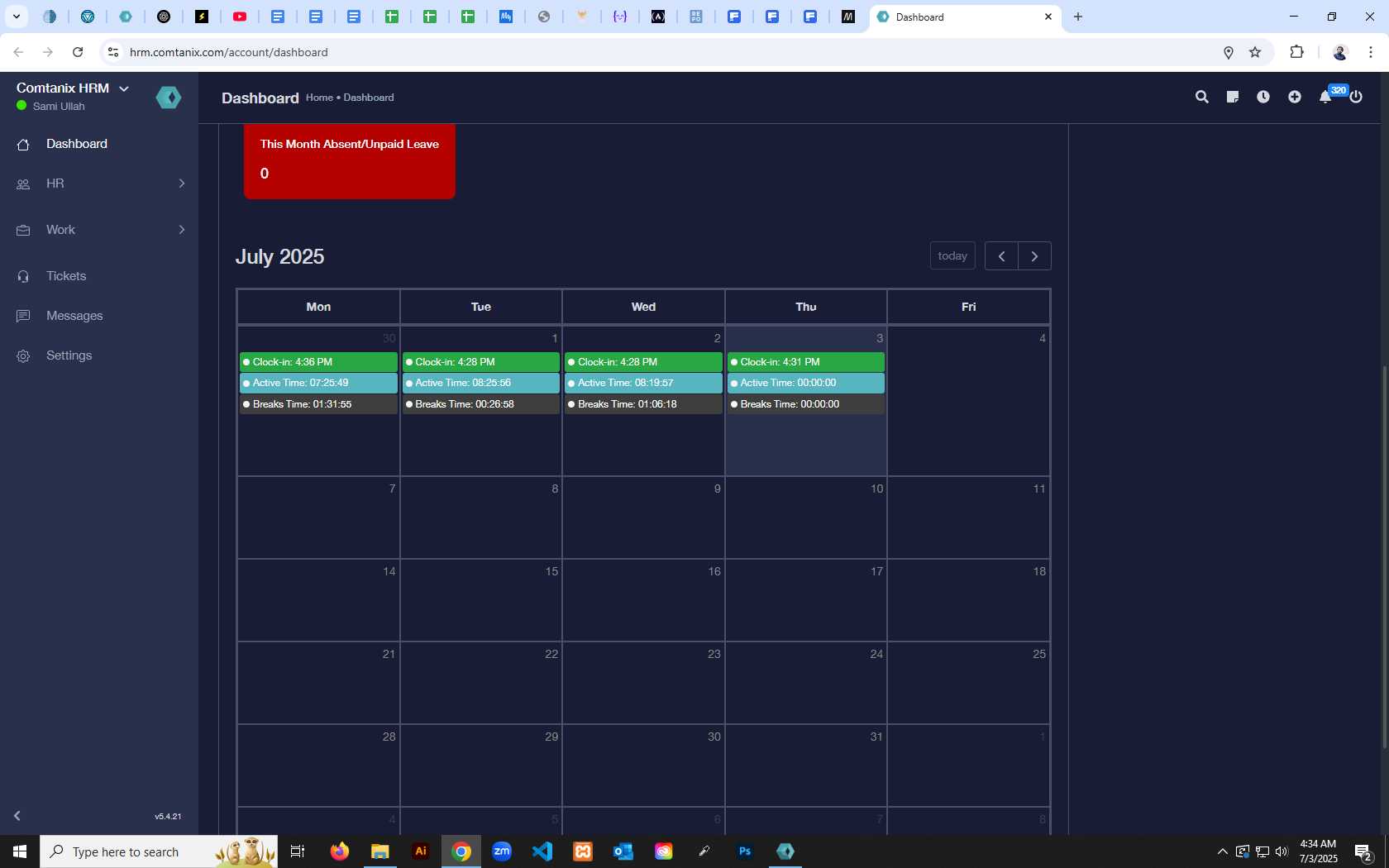The height and width of the screenshot is (868, 1389).
Task: Switch to the YouTube browser tab
Action: click(240, 17)
